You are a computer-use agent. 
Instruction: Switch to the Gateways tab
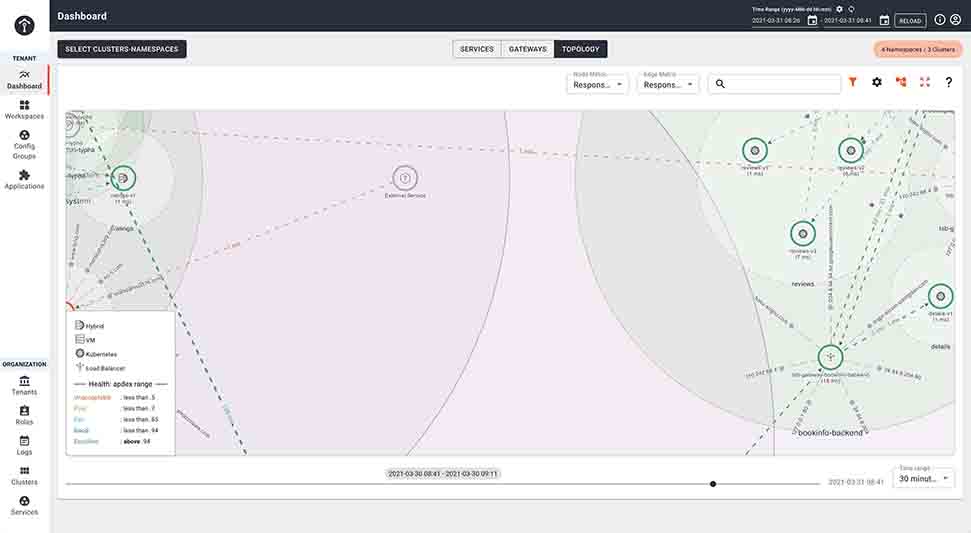528,49
